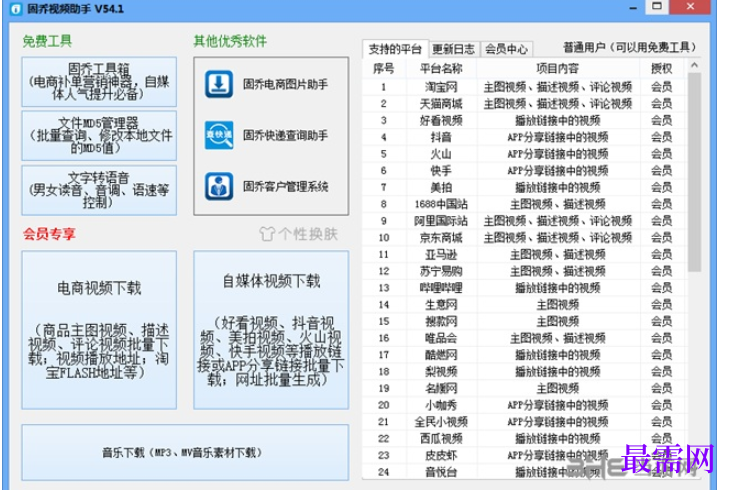Click the 项目内容 column header

[558, 69]
